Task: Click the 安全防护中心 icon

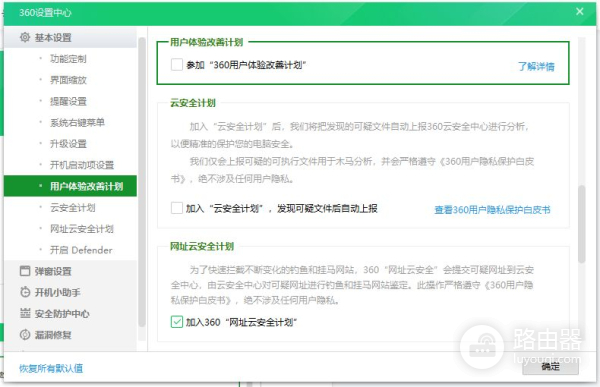Action: [25, 313]
